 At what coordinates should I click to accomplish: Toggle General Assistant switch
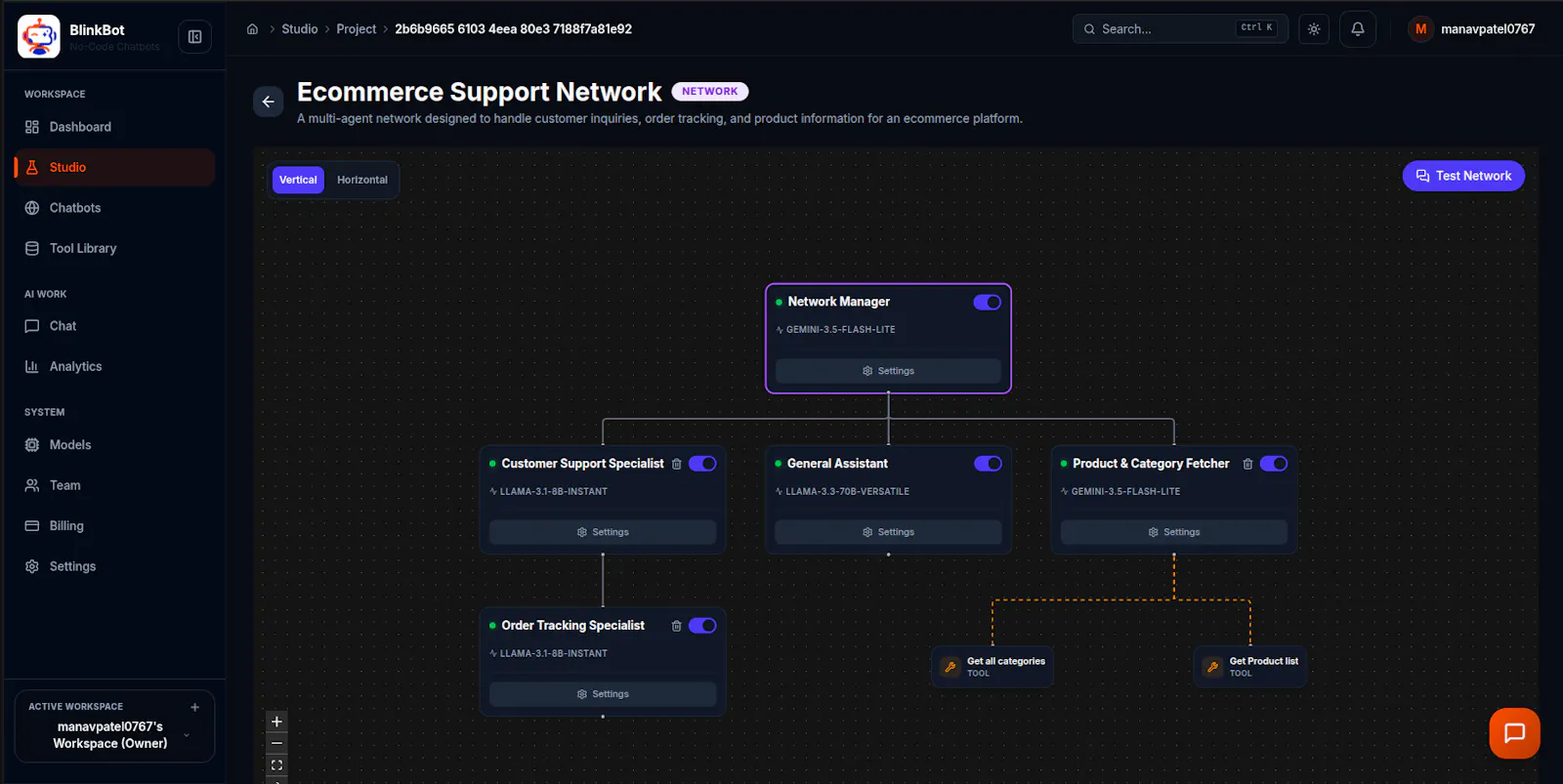coord(988,464)
